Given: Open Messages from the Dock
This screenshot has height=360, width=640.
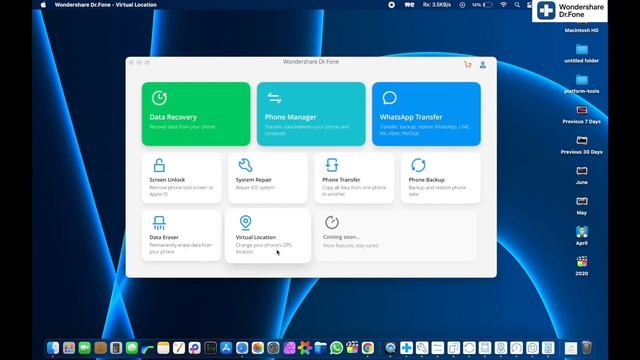Looking at the screenshot, I should tap(132, 348).
